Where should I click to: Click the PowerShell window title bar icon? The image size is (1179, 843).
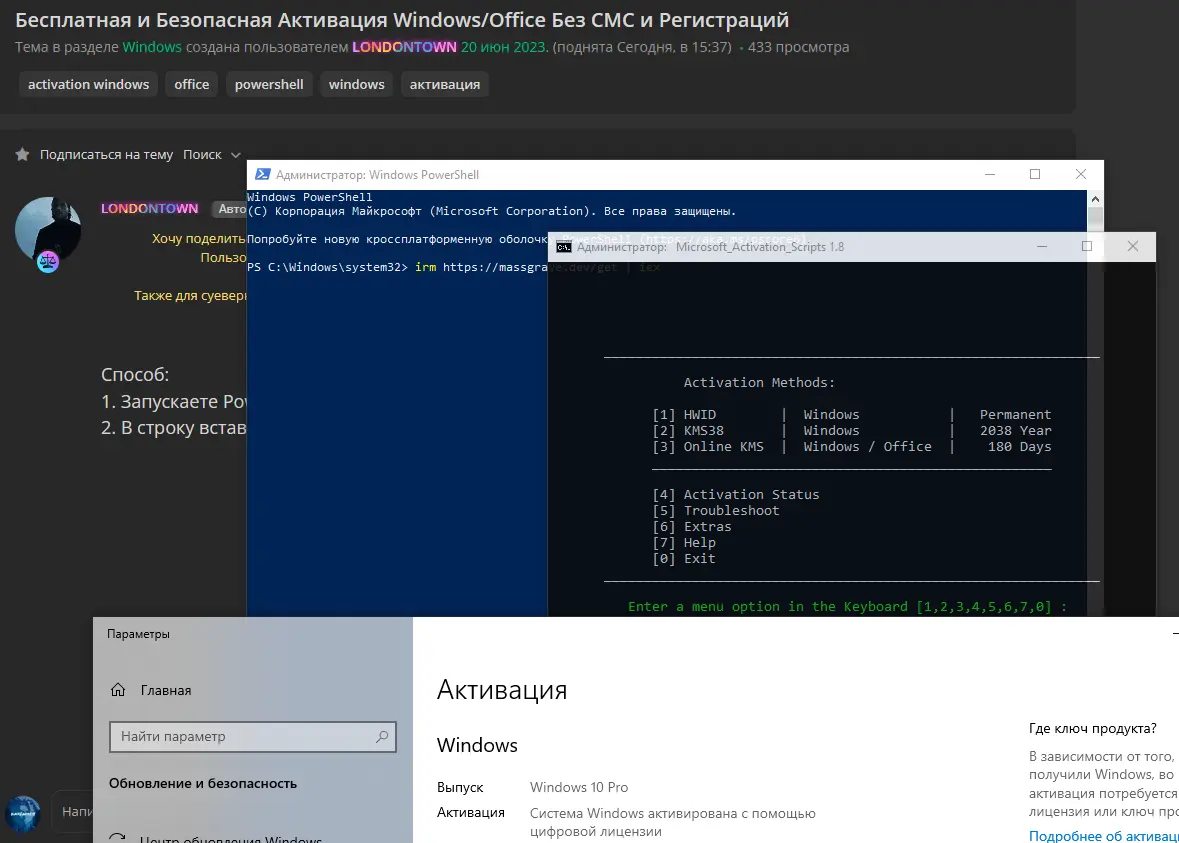coord(262,175)
